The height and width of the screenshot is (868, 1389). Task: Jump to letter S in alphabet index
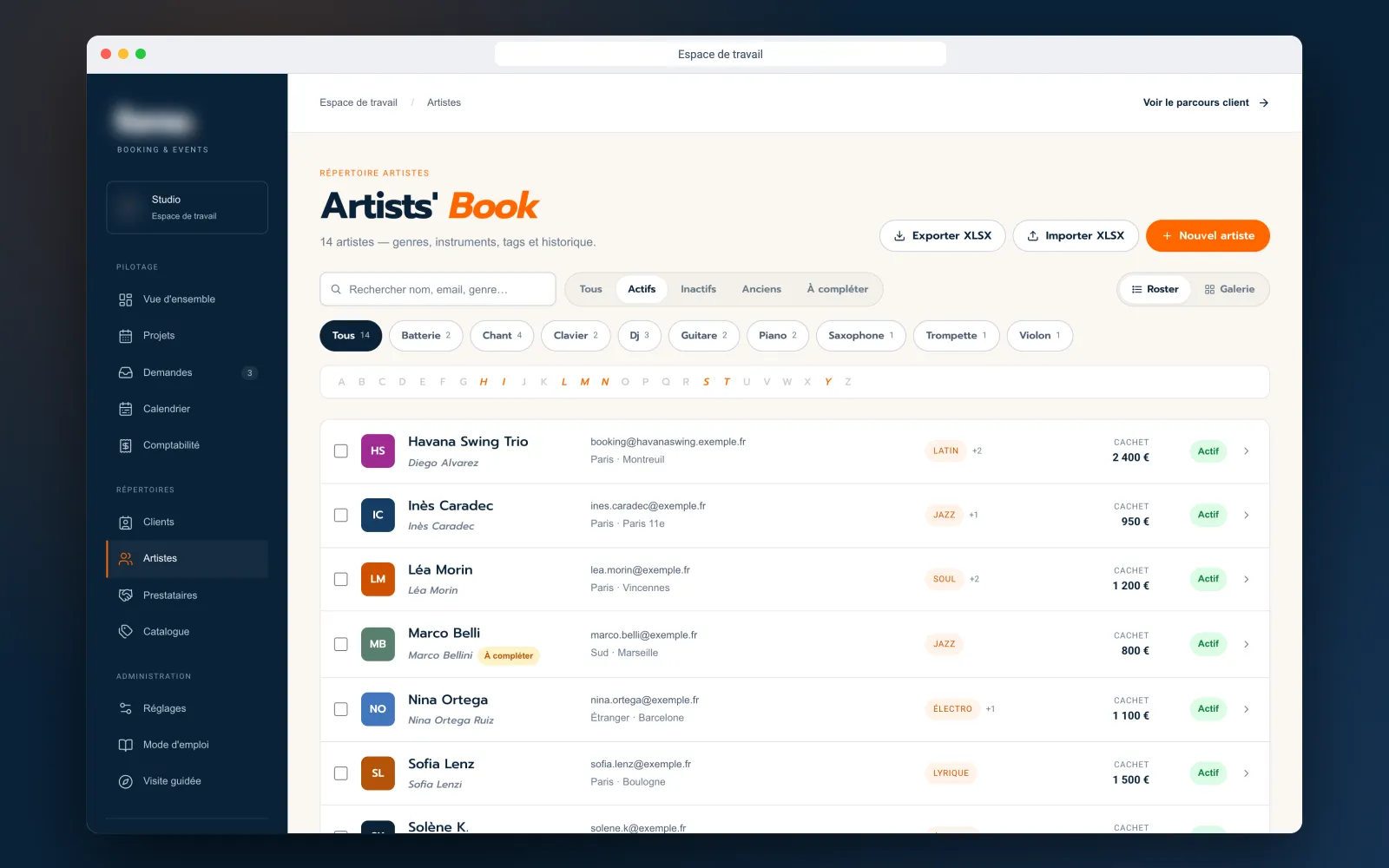click(x=706, y=382)
